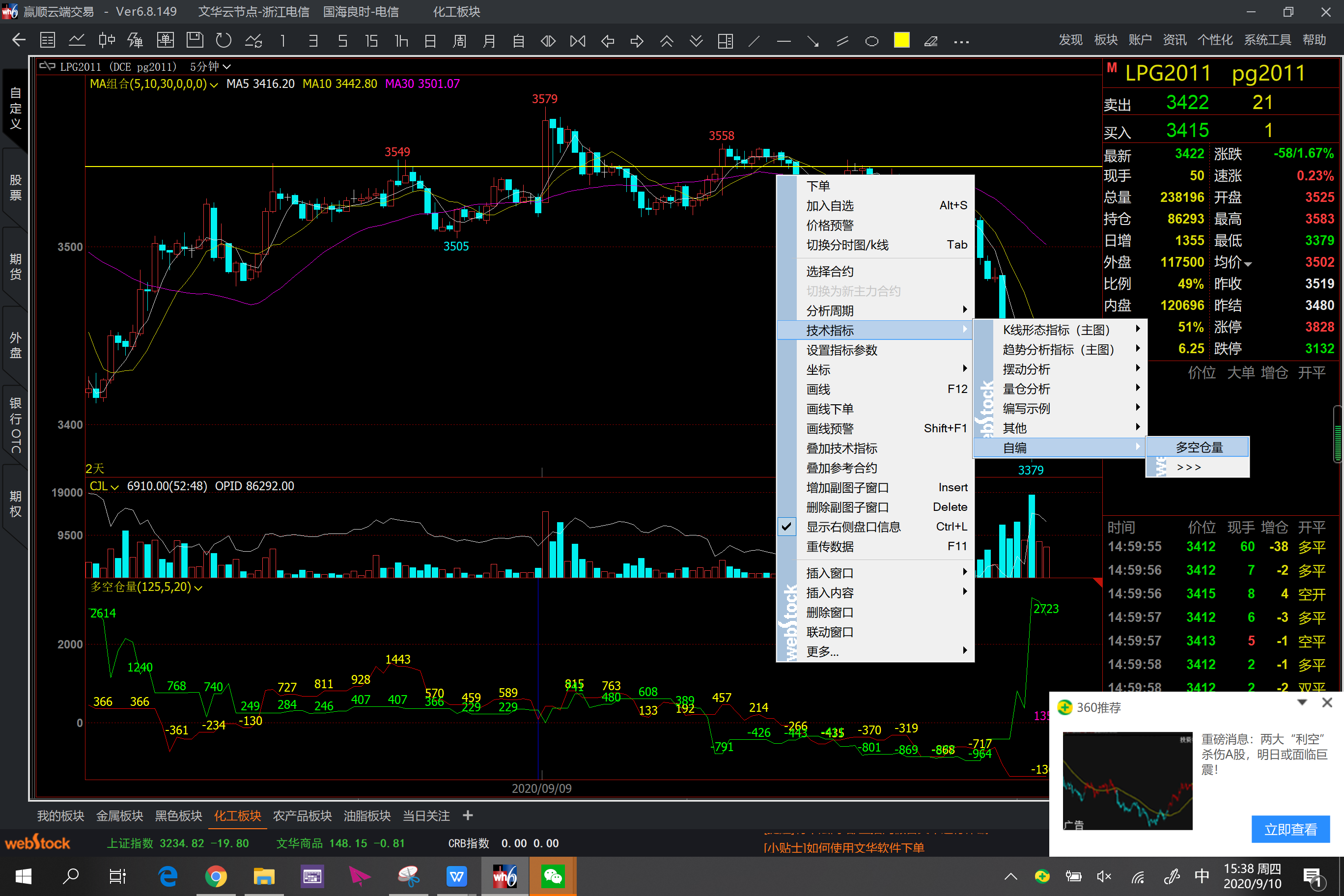The image size is (1344, 896).
Task: Open WeChat from the taskbar
Action: click(553, 876)
